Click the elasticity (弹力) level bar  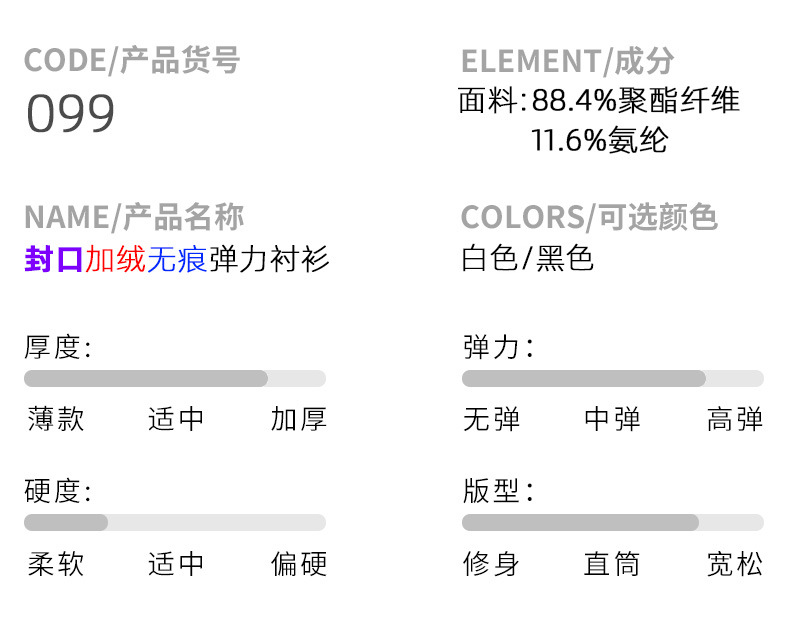pyautogui.click(x=612, y=378)
